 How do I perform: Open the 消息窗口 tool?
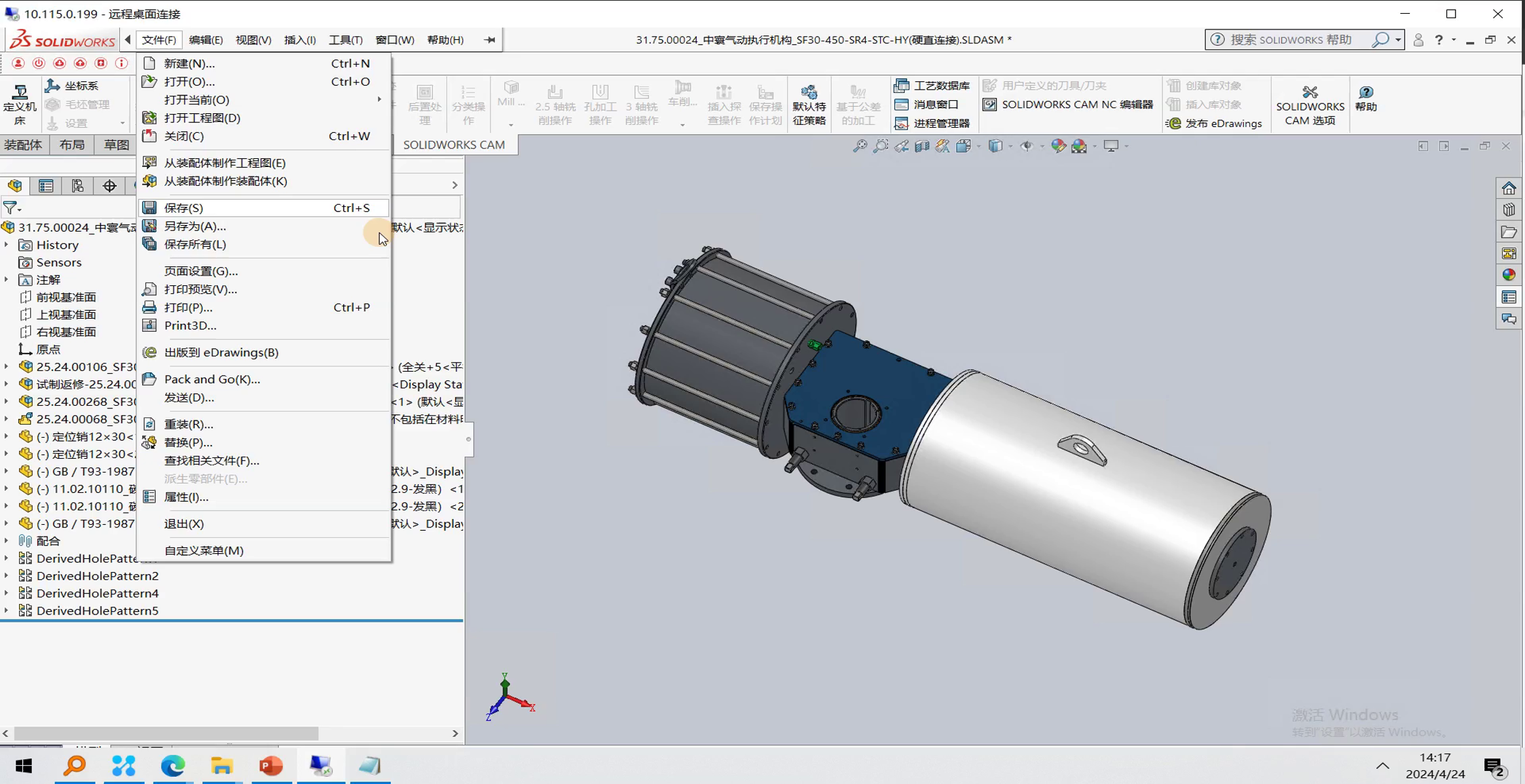(x=927, y=104)
